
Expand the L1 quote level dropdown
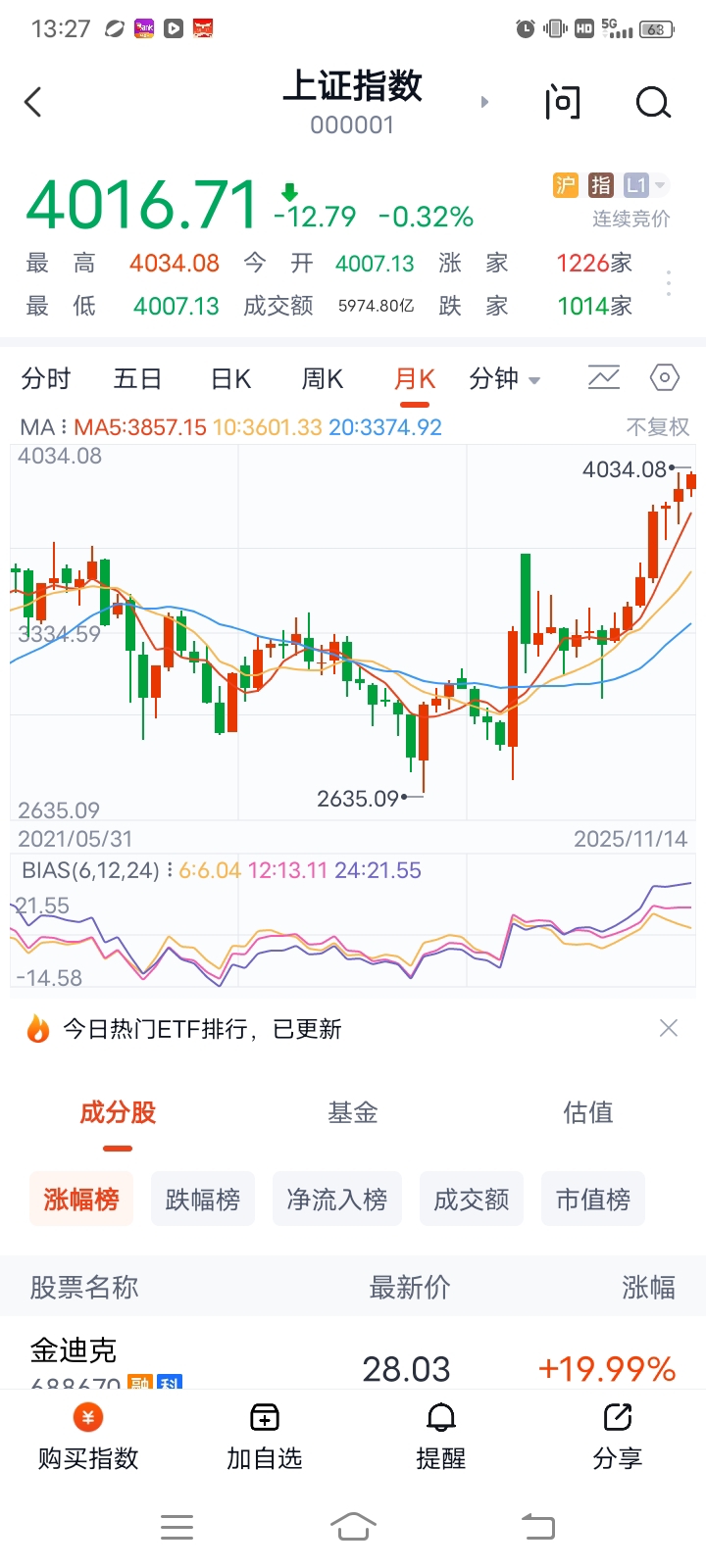(644, 184)
